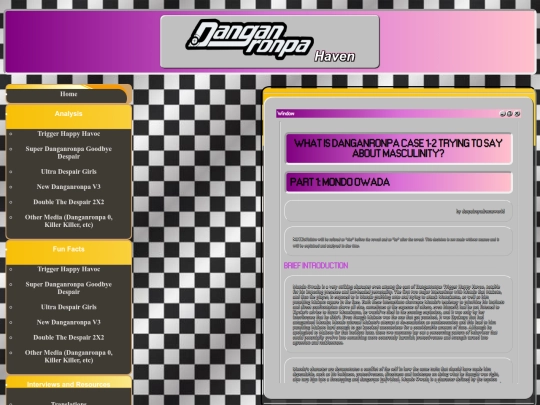Open Trigger Happy Havoc under Analysis

tap(69, 134)
